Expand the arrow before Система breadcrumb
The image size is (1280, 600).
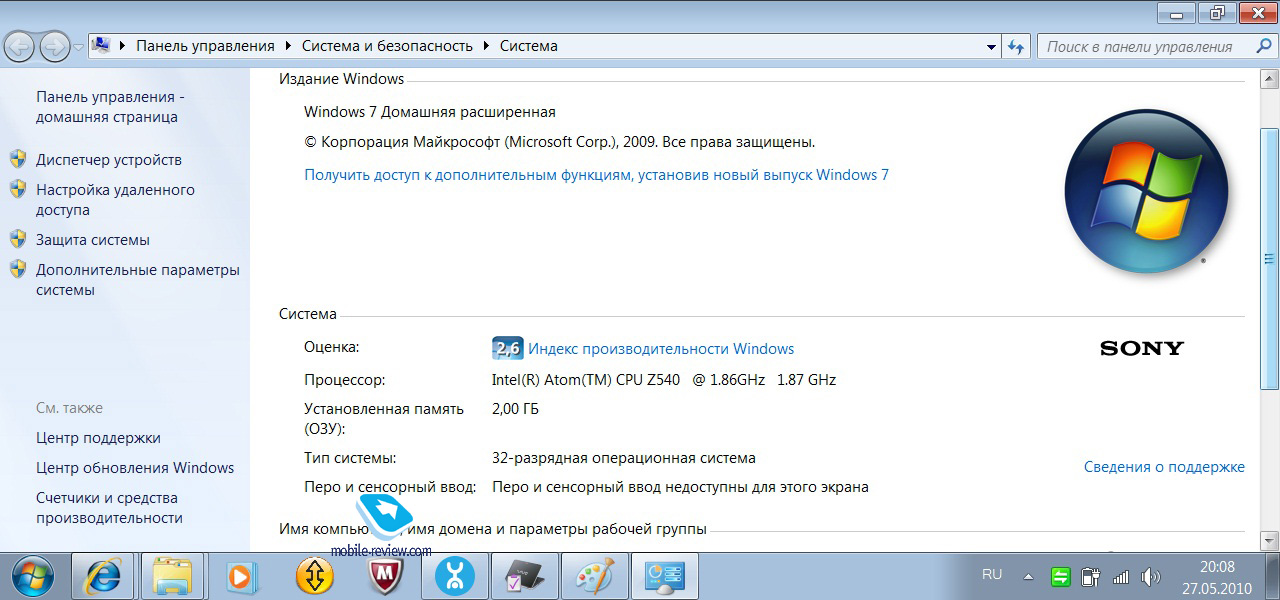(486, 46)
